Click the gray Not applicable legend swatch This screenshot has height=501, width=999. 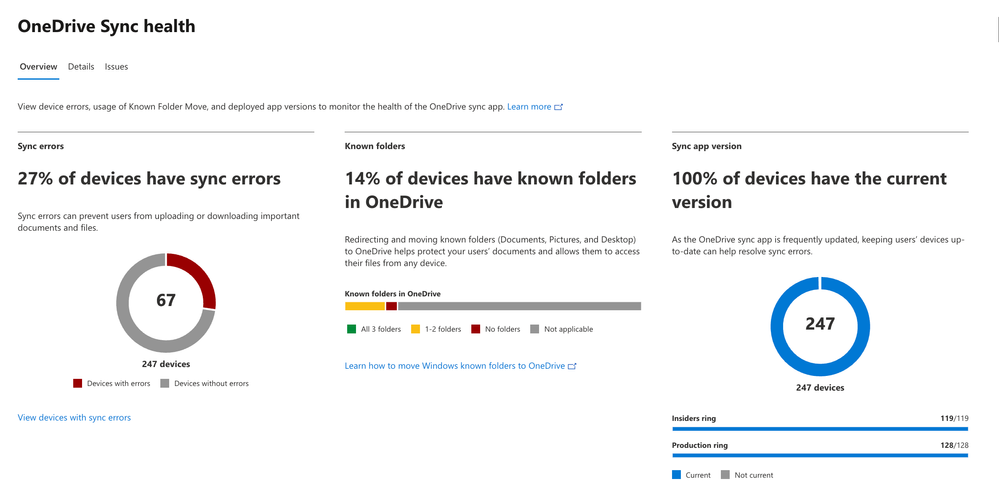click(x=535, y=329)
